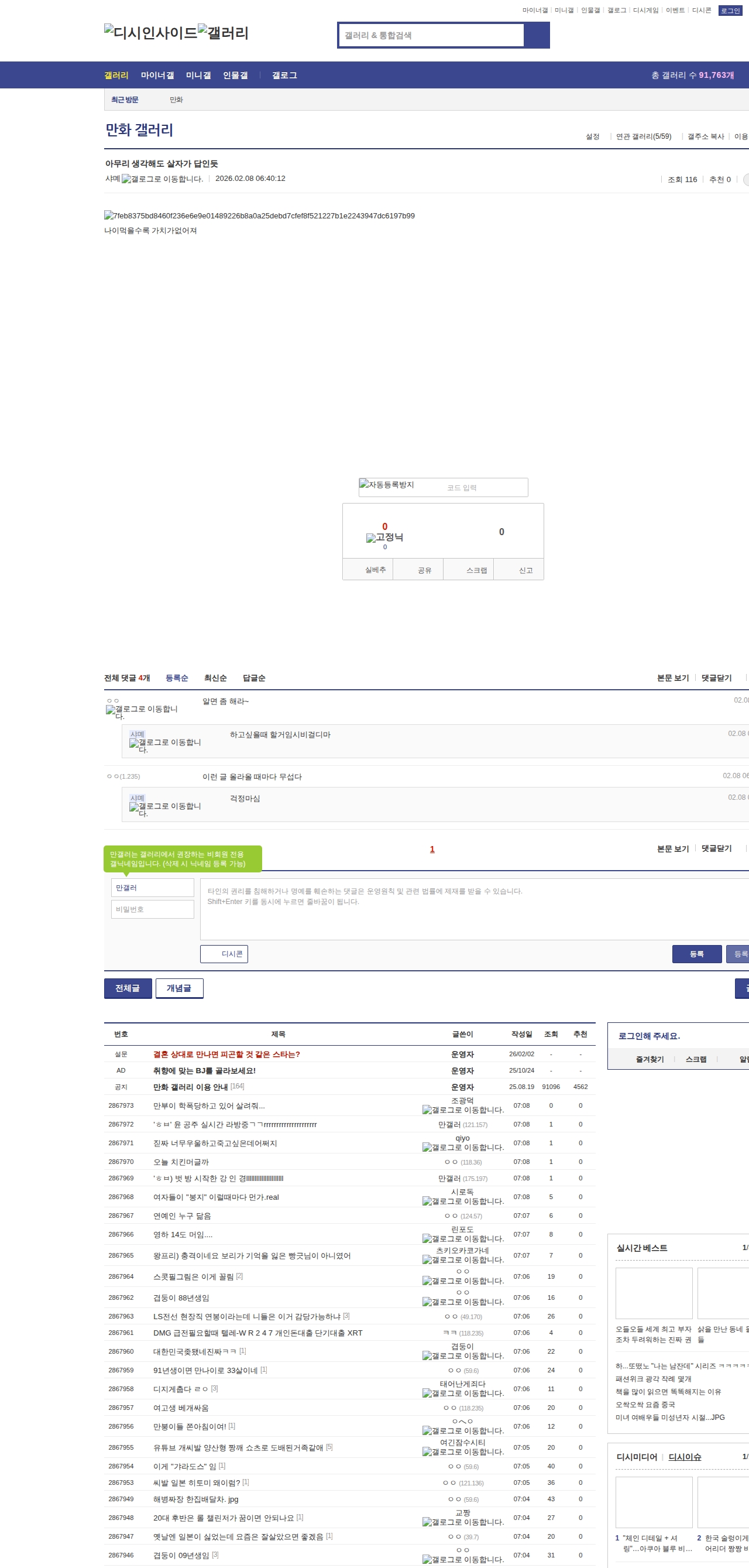Click the 고정닉 recommend icon
The image size is (749, 1568).
(x=384, y=537)
